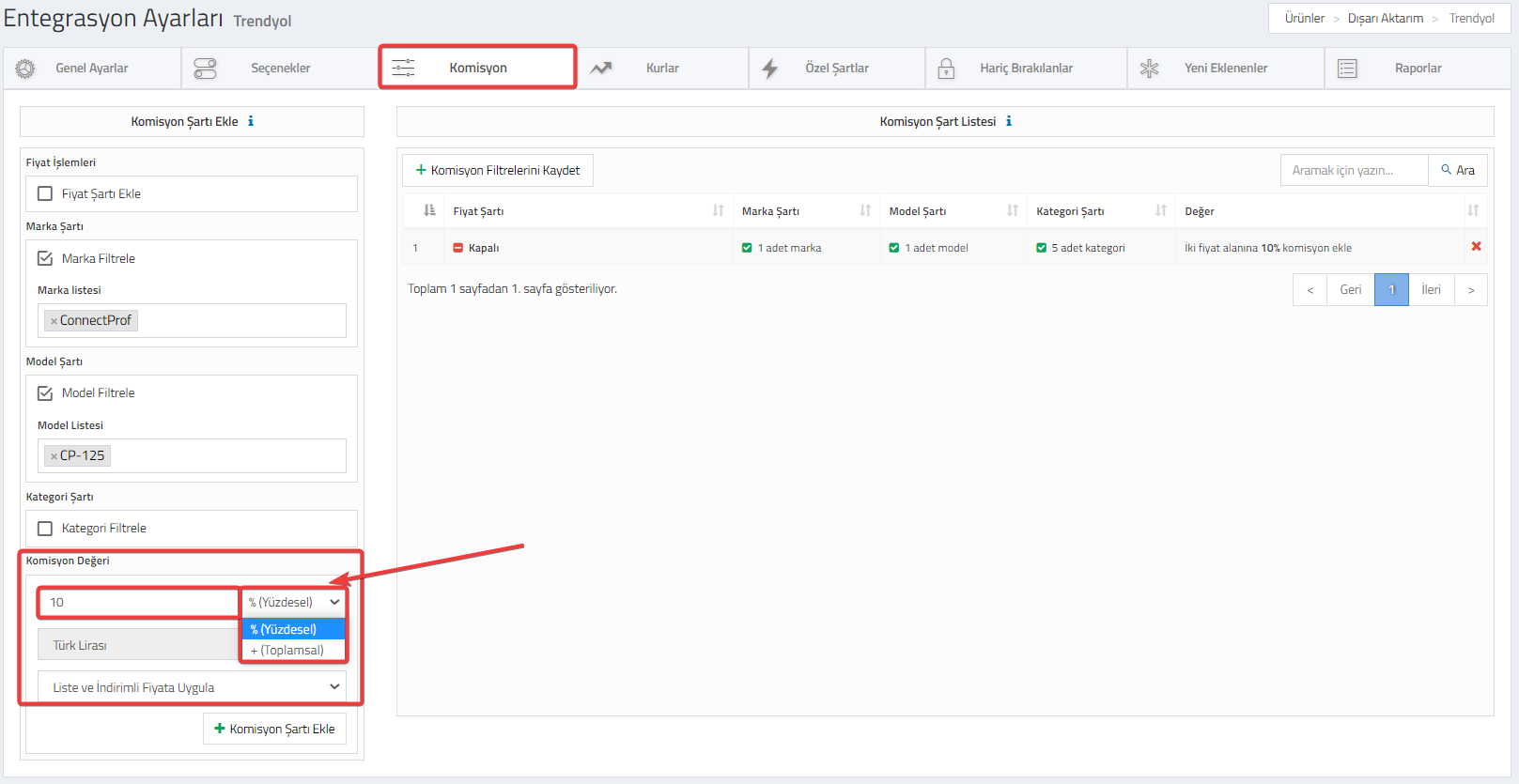Remove the ConnectProf brand tag

54,321
